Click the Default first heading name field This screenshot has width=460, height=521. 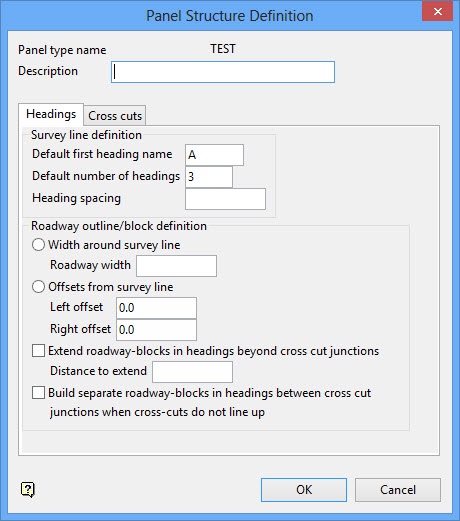click(214, 155)
